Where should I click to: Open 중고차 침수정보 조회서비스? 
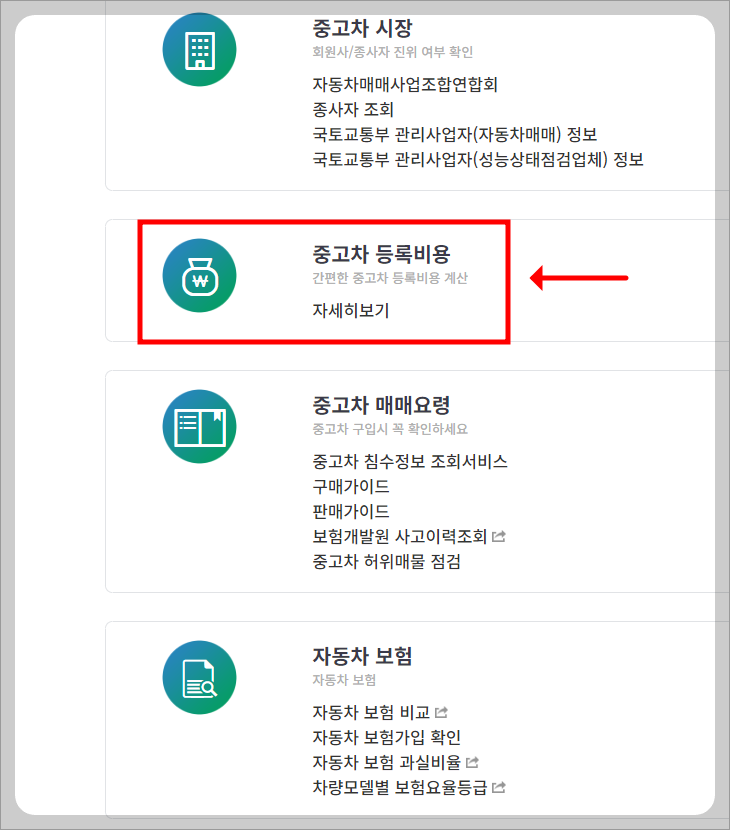(410, 461)
